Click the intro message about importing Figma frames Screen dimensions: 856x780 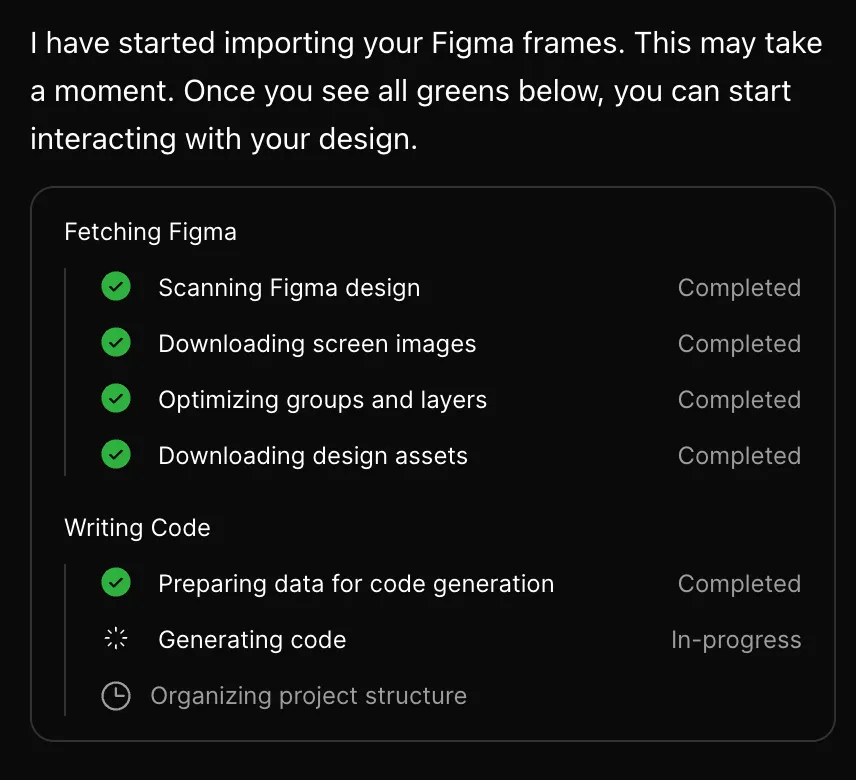[x=426, y=91]
